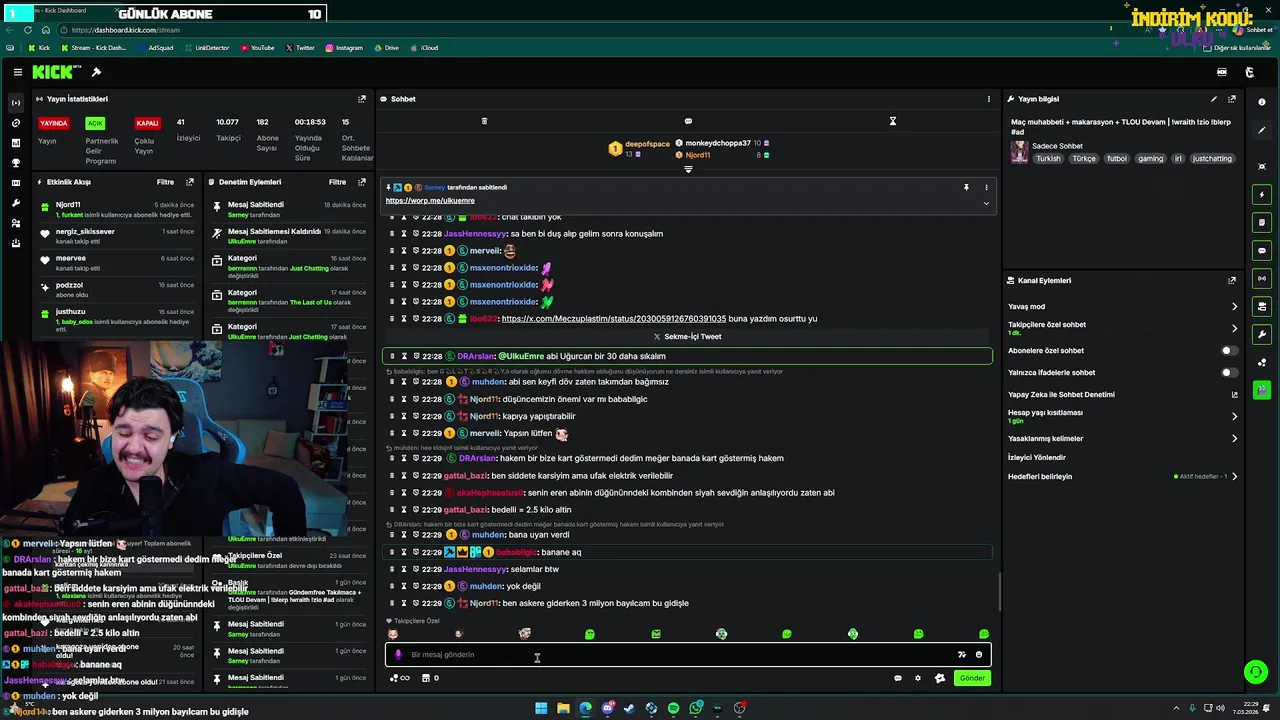The width and height of the screenshot is (1280, 720).
Task: Click the trash icon at the top of the chat
Action: tap(484, 121)
